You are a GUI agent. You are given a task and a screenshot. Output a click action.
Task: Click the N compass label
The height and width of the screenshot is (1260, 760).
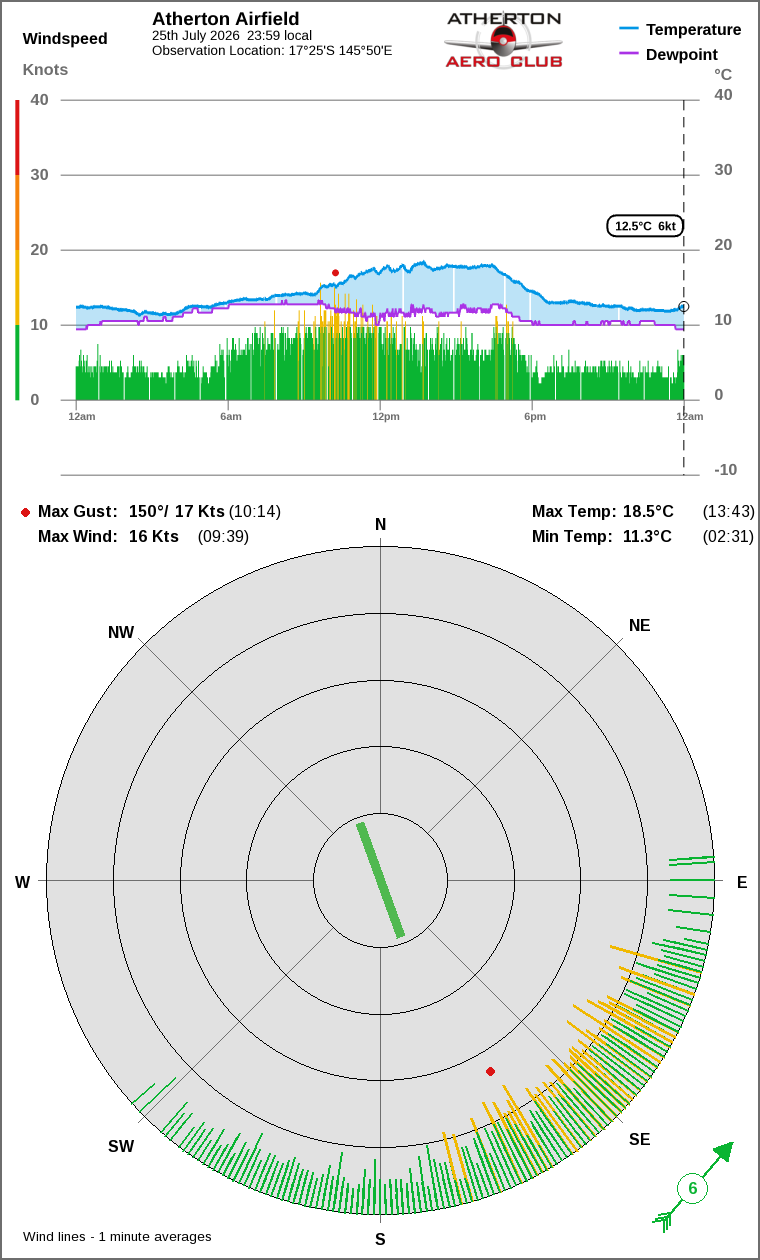380,525
